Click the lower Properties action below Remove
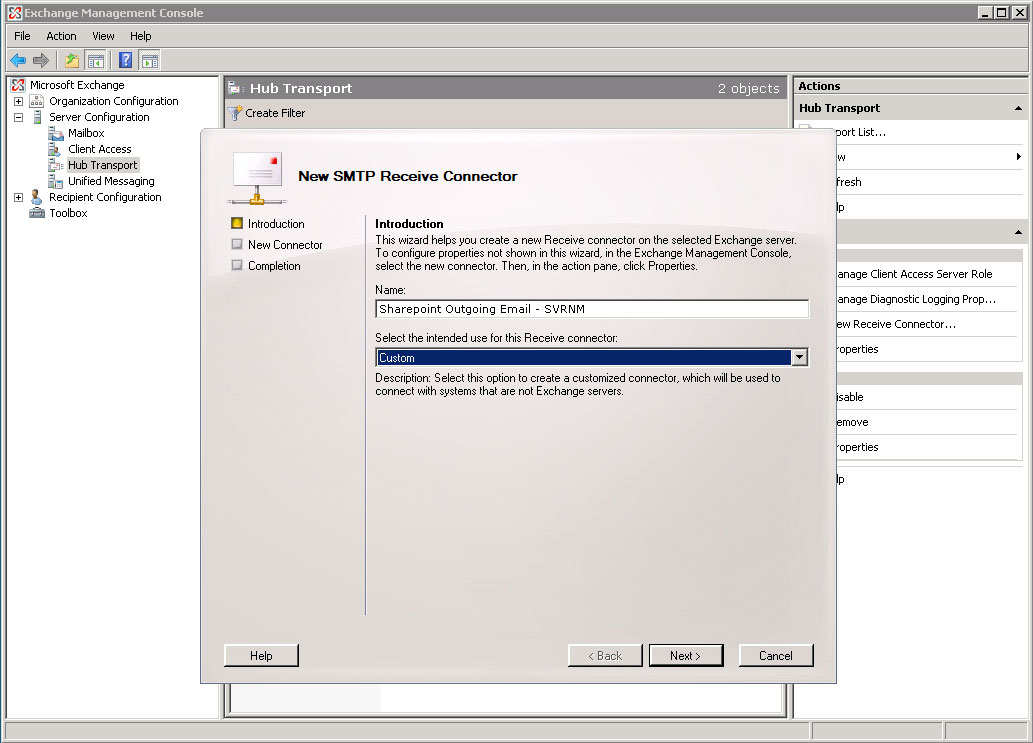This screenshot has height=743, width=1033. (858, 447)
